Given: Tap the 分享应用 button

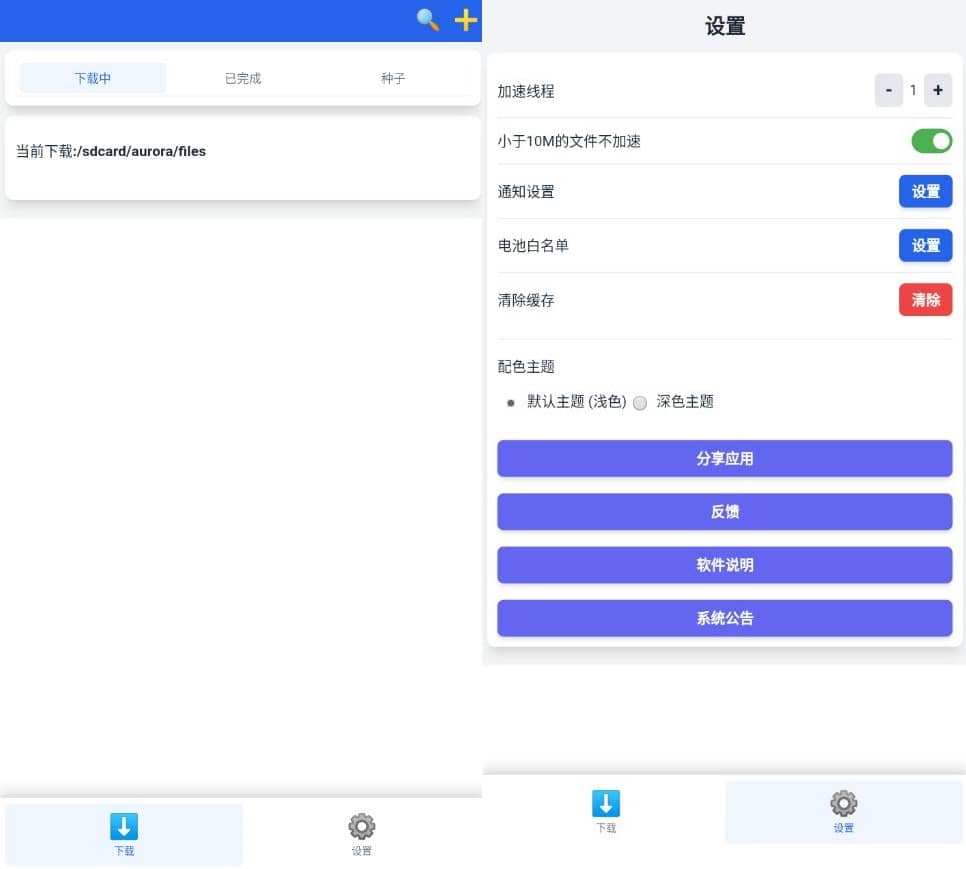Looking at the screenshot, I should pyautogui.click(x=724, y=459).
